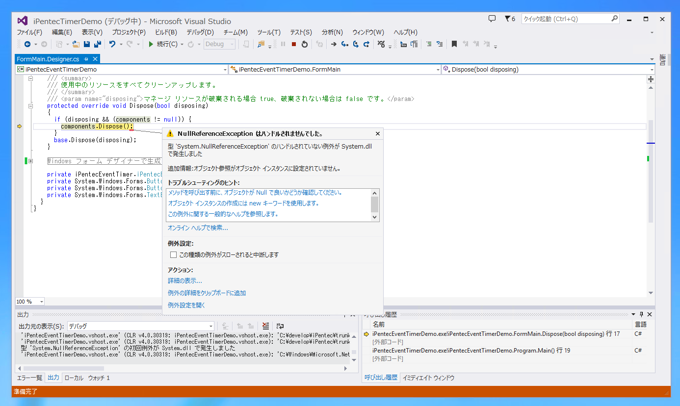Click the feedback speech bubble icon
This screenshot has width=680, height=406.
tap(492, 19)
